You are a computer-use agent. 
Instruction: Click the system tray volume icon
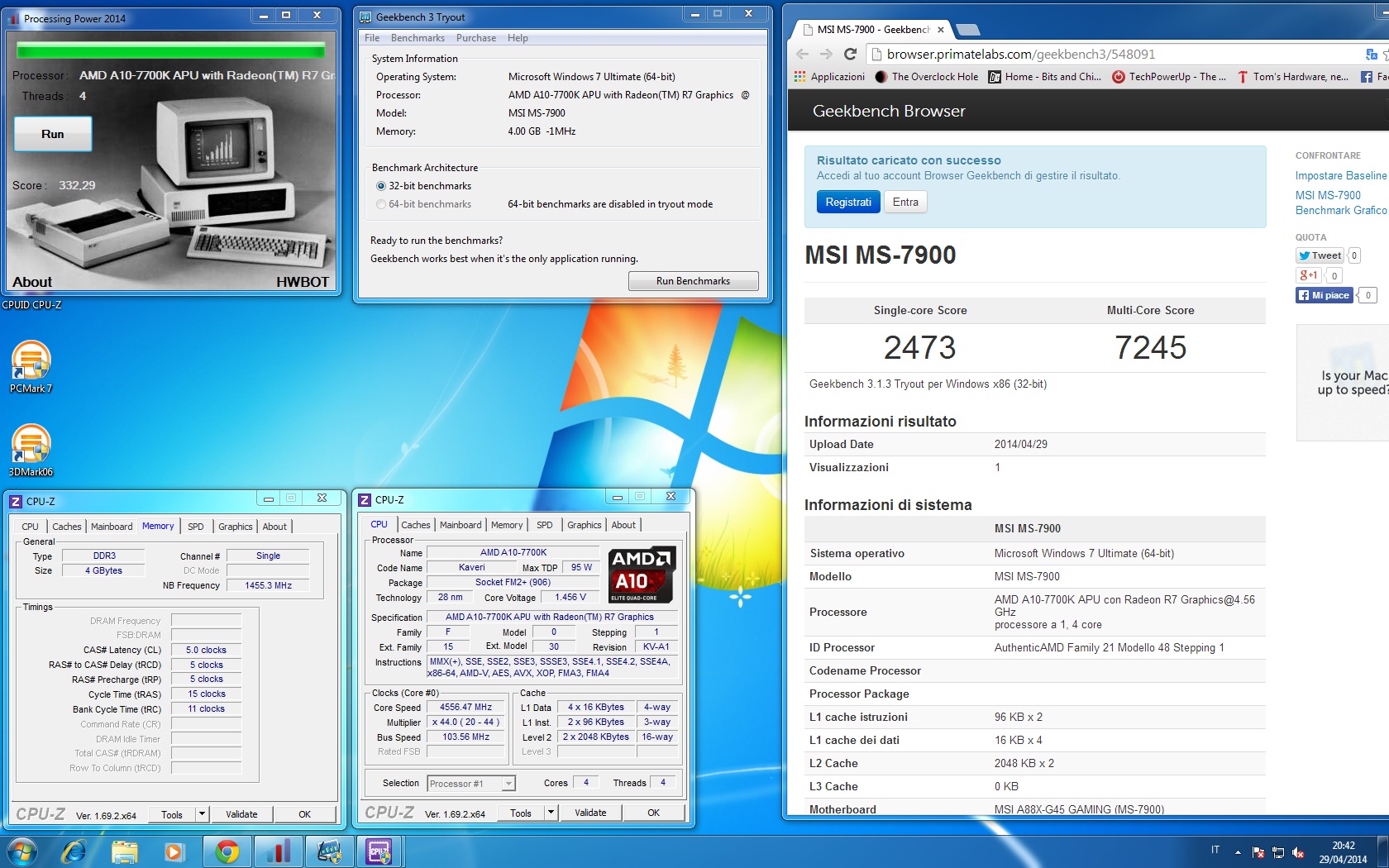click(1298, 852)
